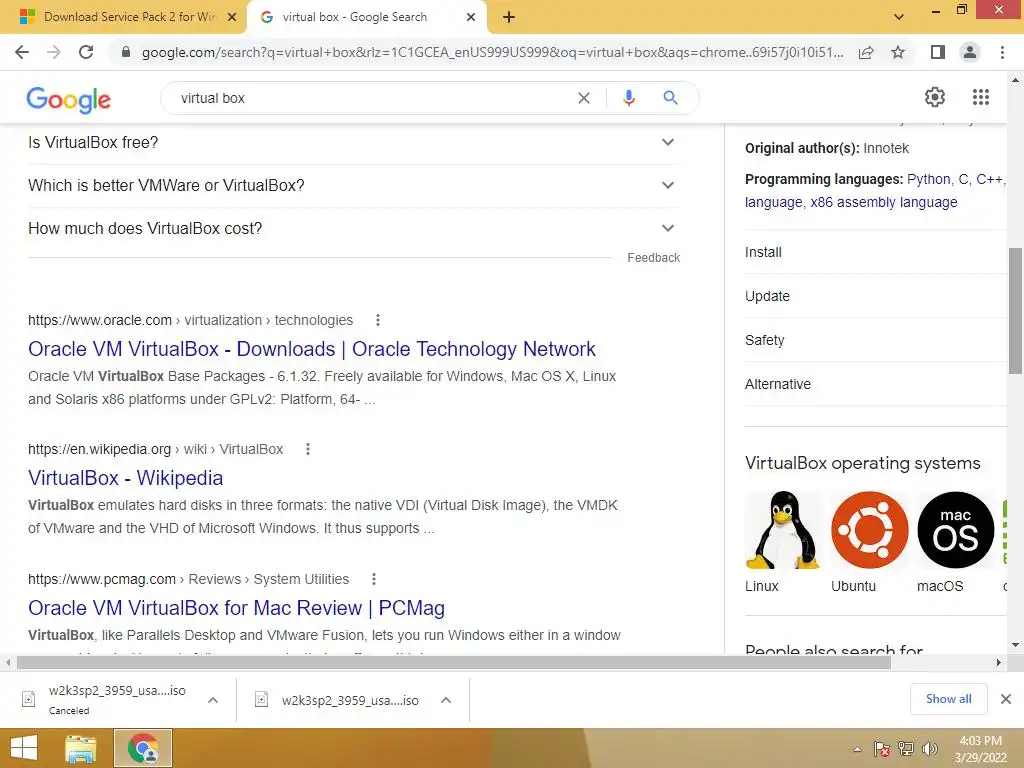This screenshot has width=1024, height=768.
Task: Click the Innotek original author text
Action: pos(886,148)
